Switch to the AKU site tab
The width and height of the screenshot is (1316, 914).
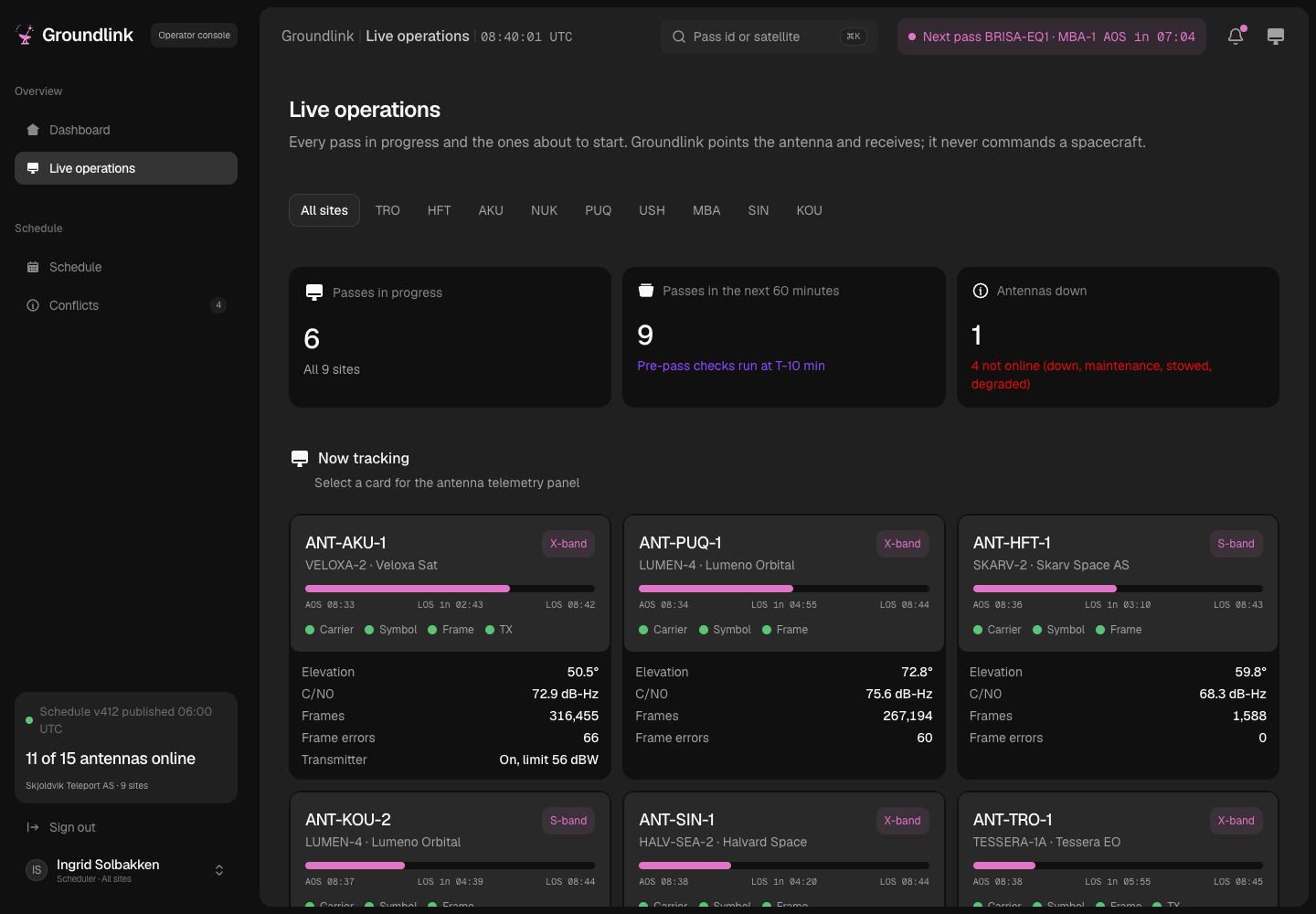(491, 210)
